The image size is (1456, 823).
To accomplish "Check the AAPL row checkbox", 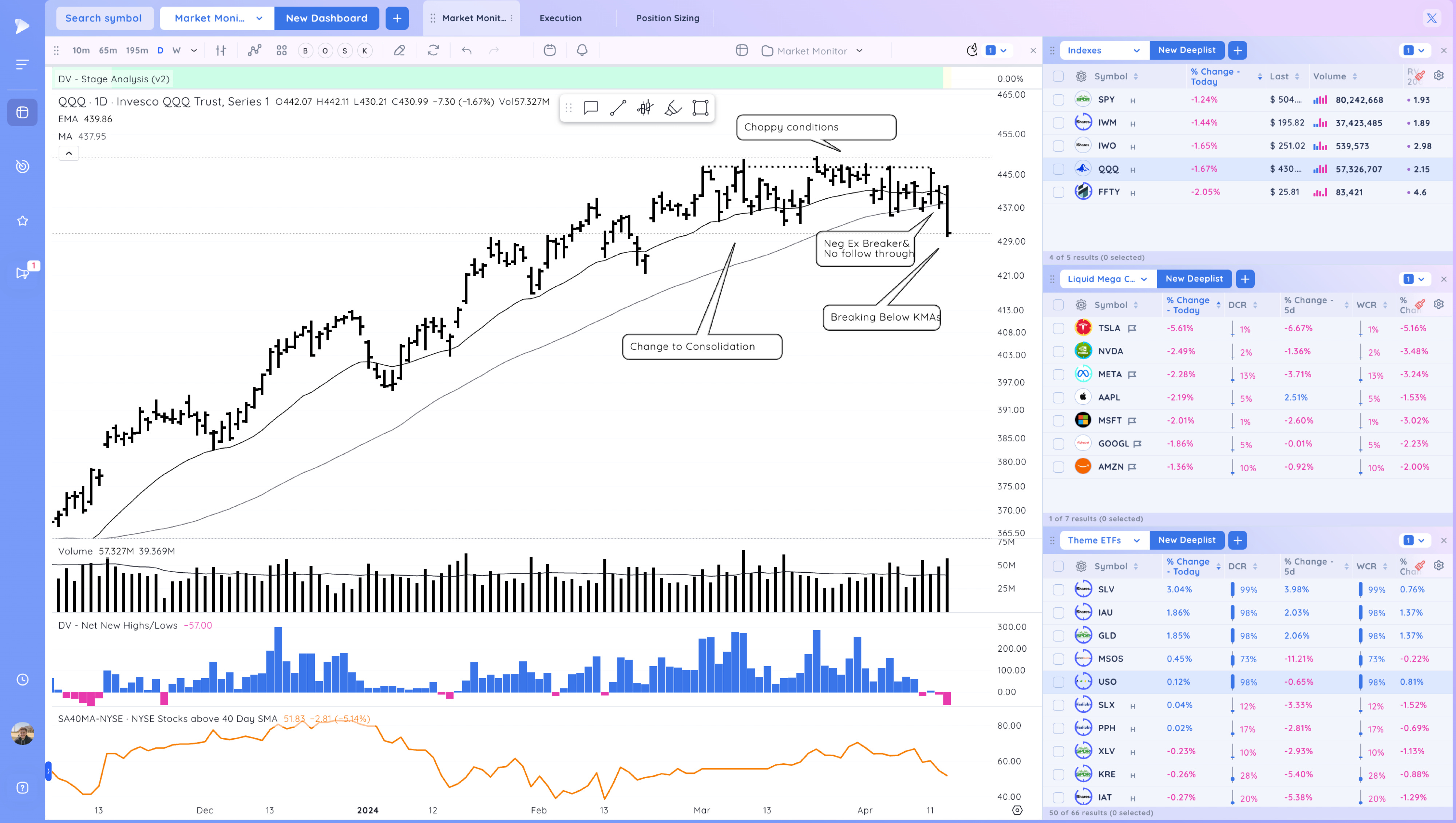I will tap(1058, 397).
